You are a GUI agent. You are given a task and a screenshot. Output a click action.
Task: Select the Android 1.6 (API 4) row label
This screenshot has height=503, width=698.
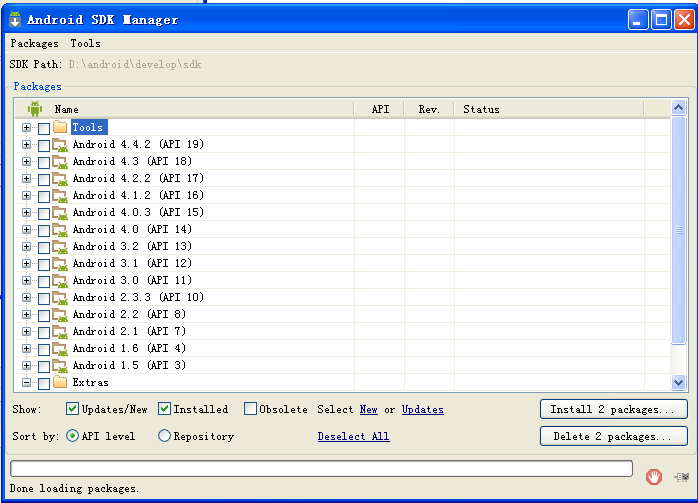(129, 349)
